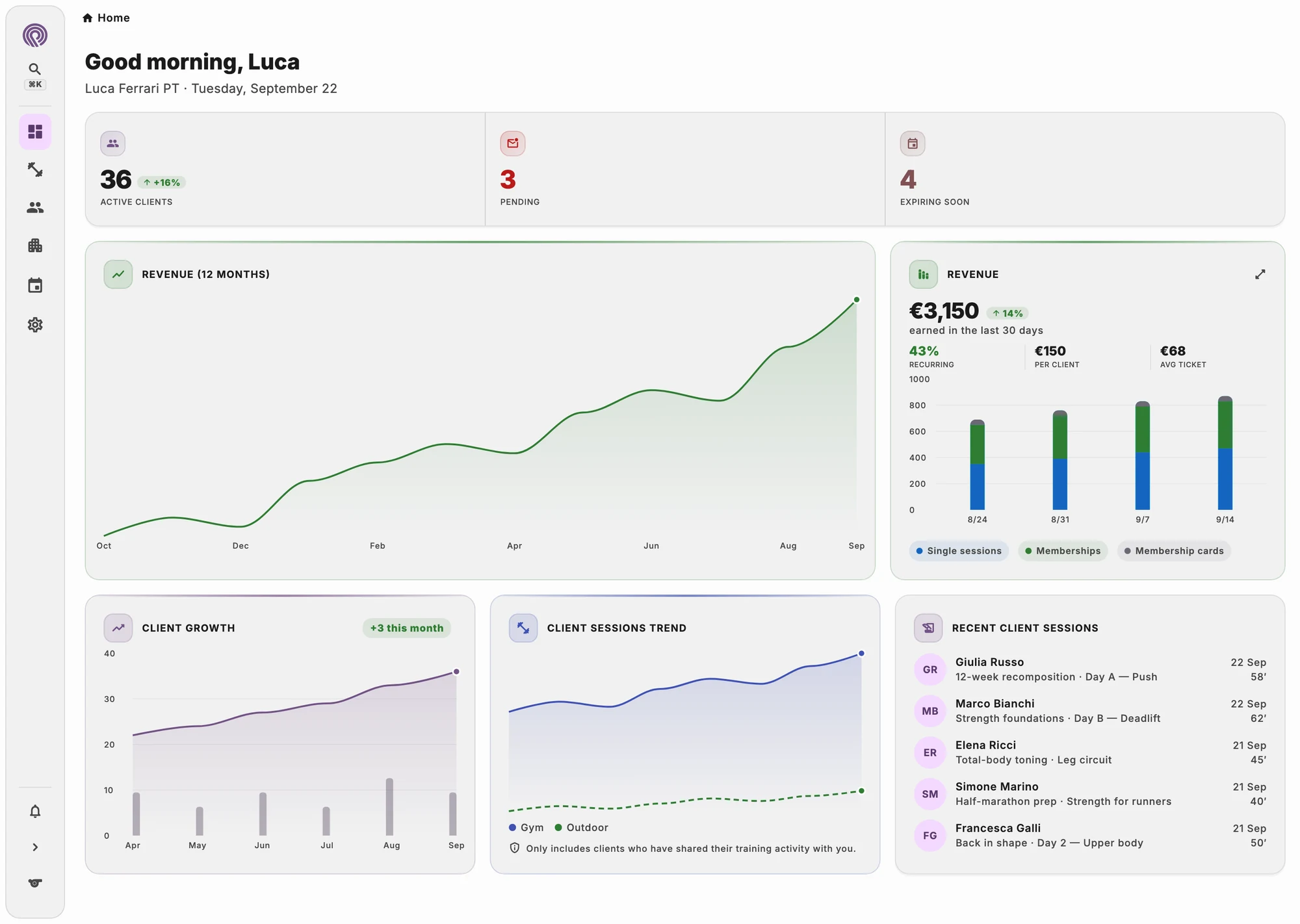Click the shield info icon under sessions trend
The width and height of the screenshot is (1300, 924).
[515, 848]
